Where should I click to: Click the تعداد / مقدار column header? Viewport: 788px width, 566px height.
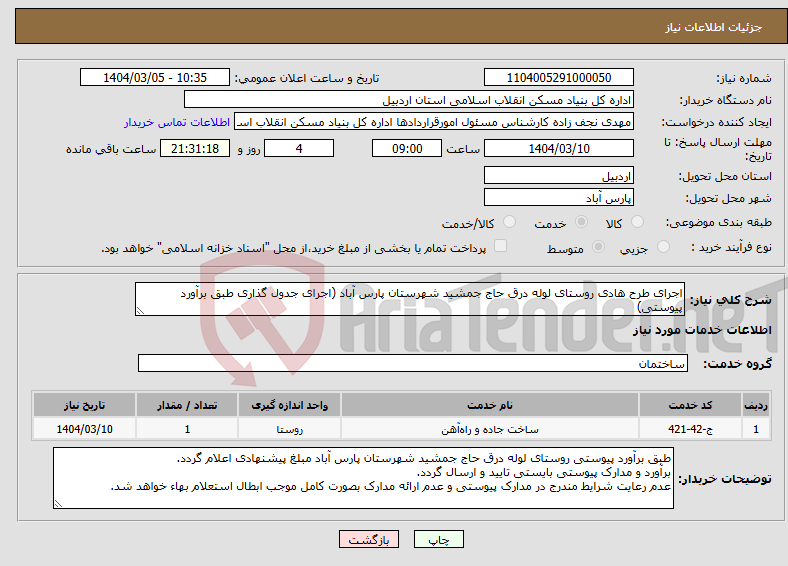[187, 405]
